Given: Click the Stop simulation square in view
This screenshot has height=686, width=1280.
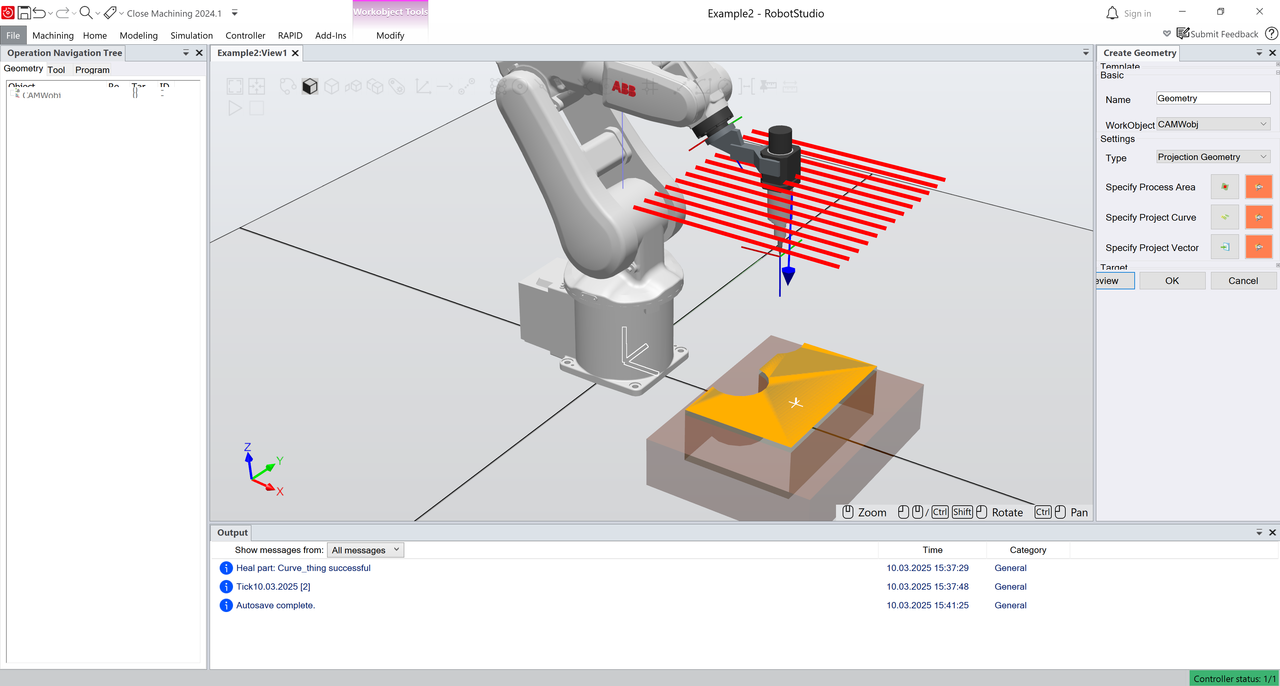Looking at the screenshot, I should click(x=256, y=108).
